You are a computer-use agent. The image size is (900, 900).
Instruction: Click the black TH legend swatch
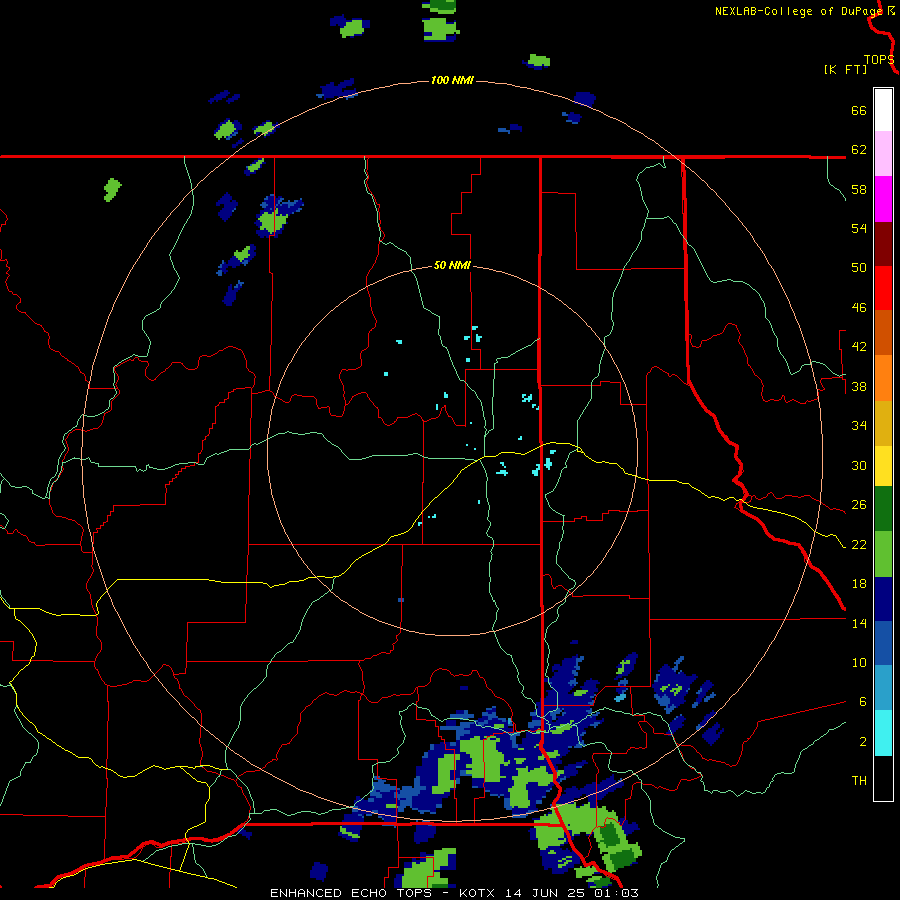pos(883,778)
